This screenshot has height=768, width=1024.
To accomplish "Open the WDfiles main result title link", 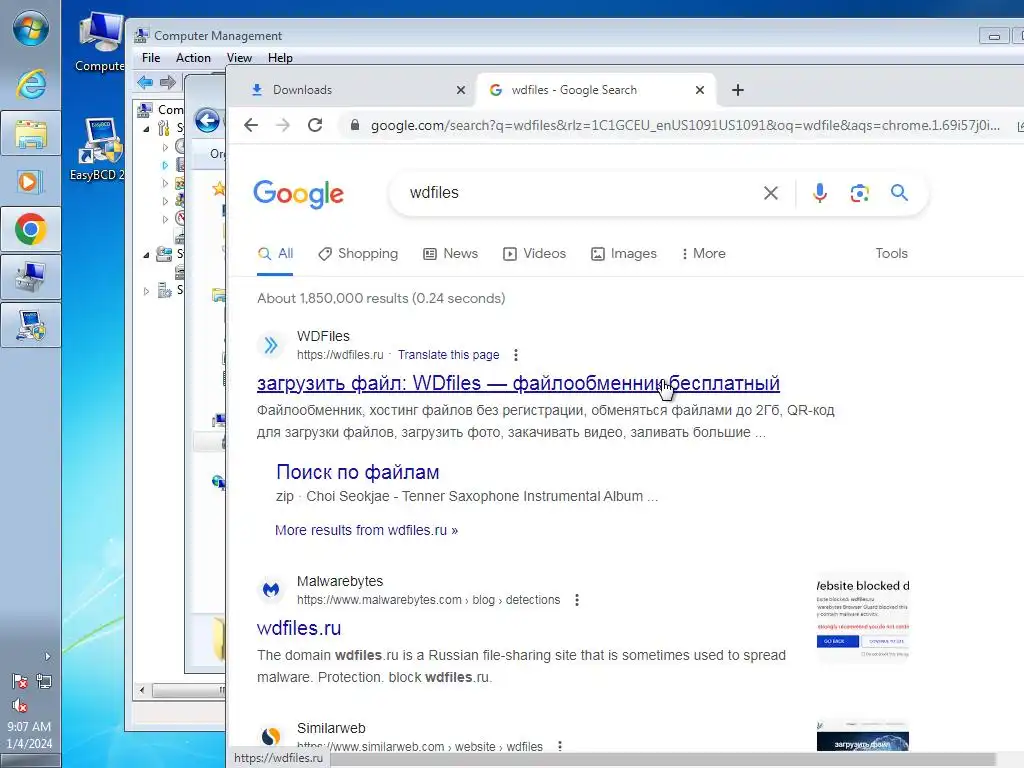I will coord(519,383).
